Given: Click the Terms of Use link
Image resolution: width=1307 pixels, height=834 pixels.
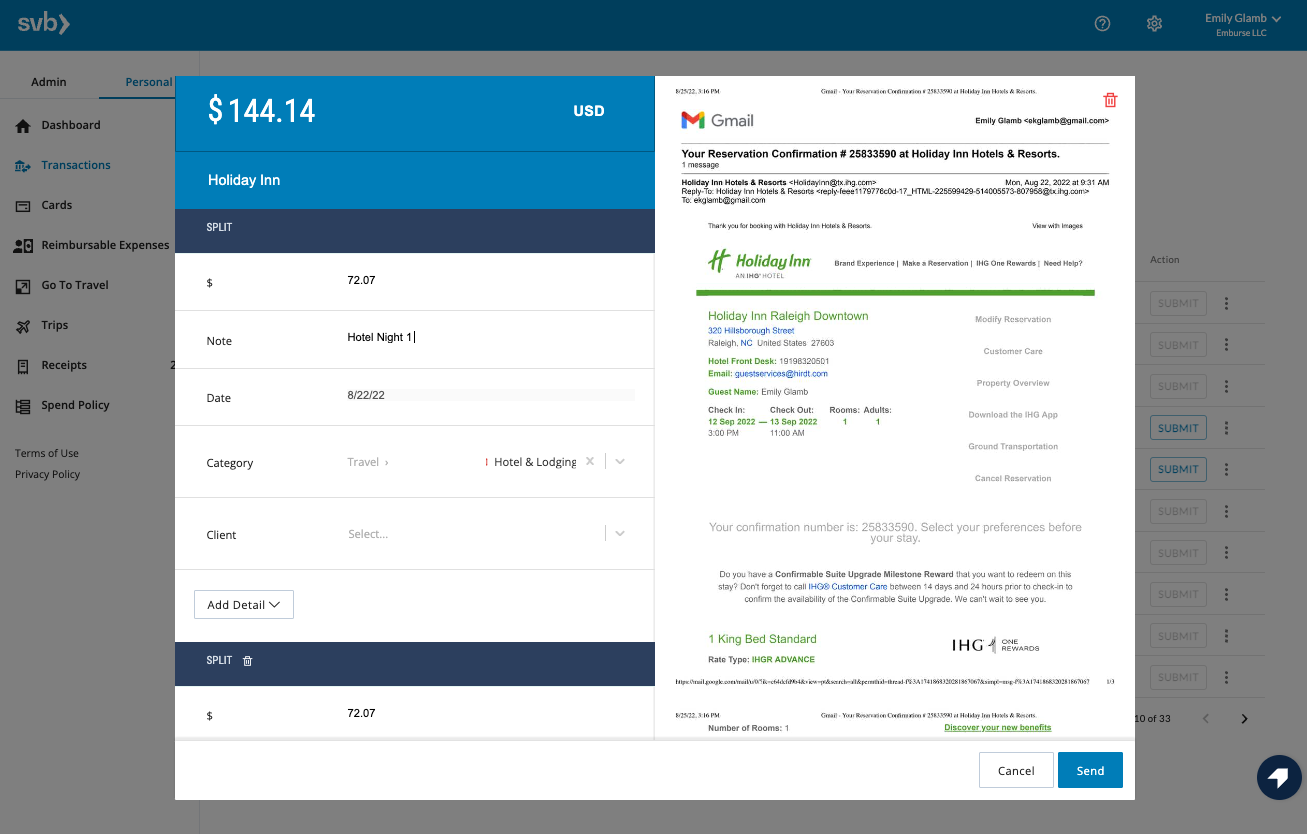Looking at the screenshot, I should point(47,453).
